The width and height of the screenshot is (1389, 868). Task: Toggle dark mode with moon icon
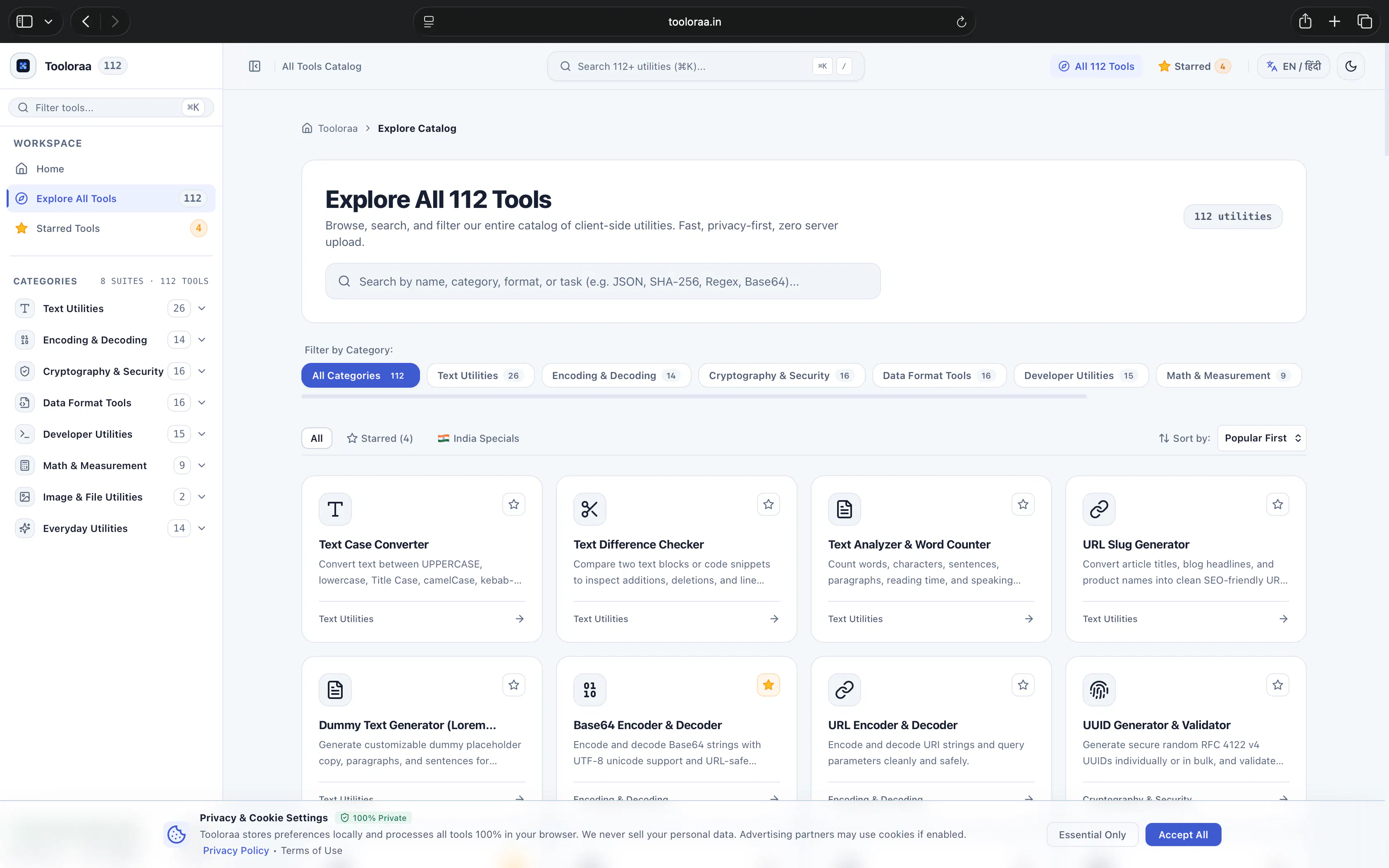coord(1351,67)
